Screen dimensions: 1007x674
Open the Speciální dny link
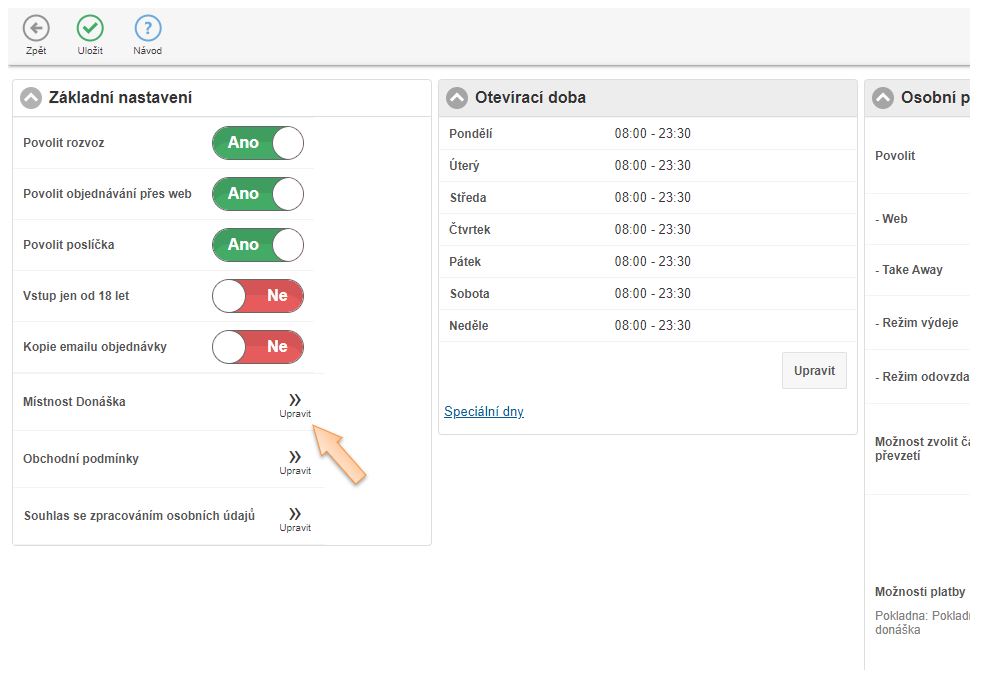pos(484,412)
